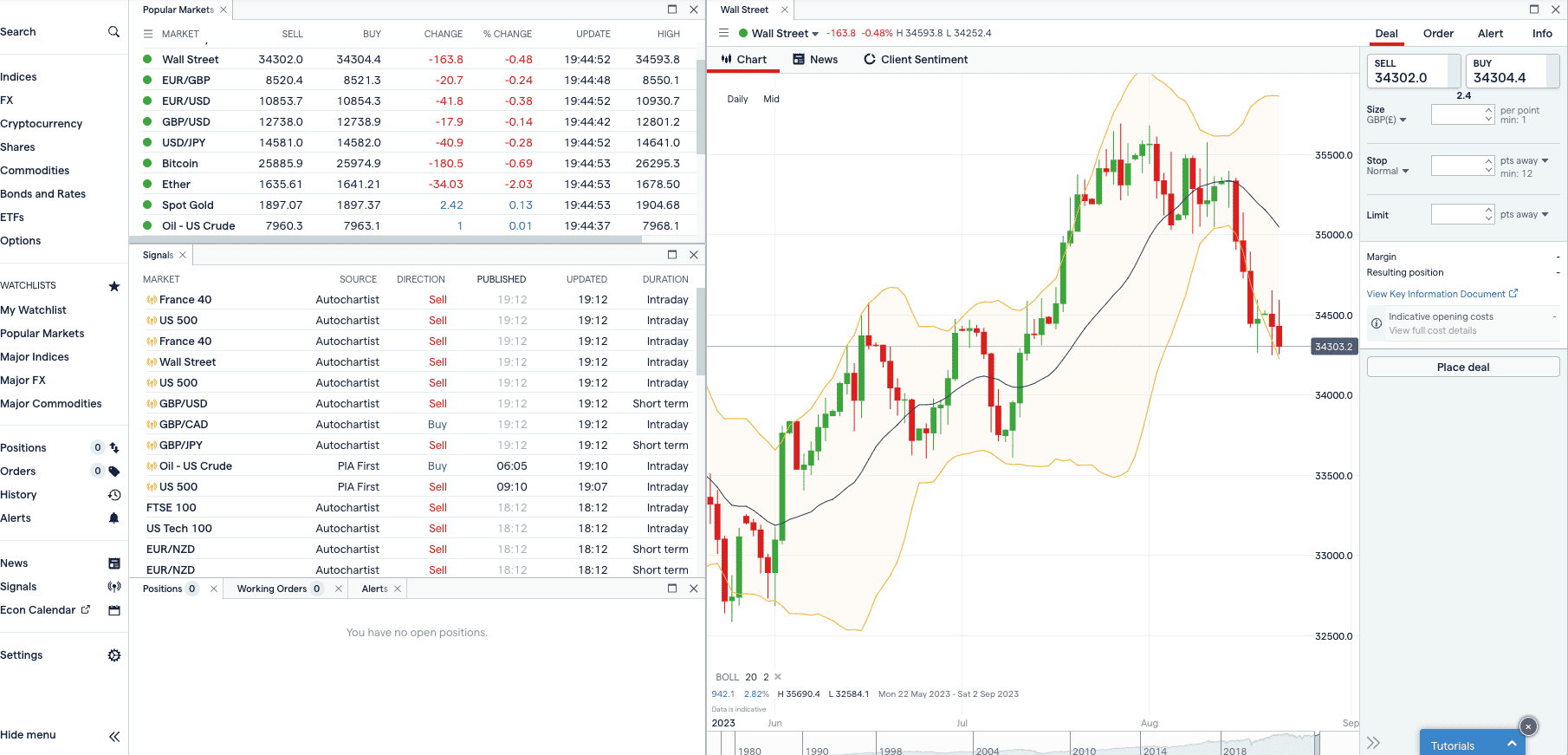Viewport: 1568px width, 755px height.
Task: Open Settings via the gear icon
Action: (x=113, y=655)
